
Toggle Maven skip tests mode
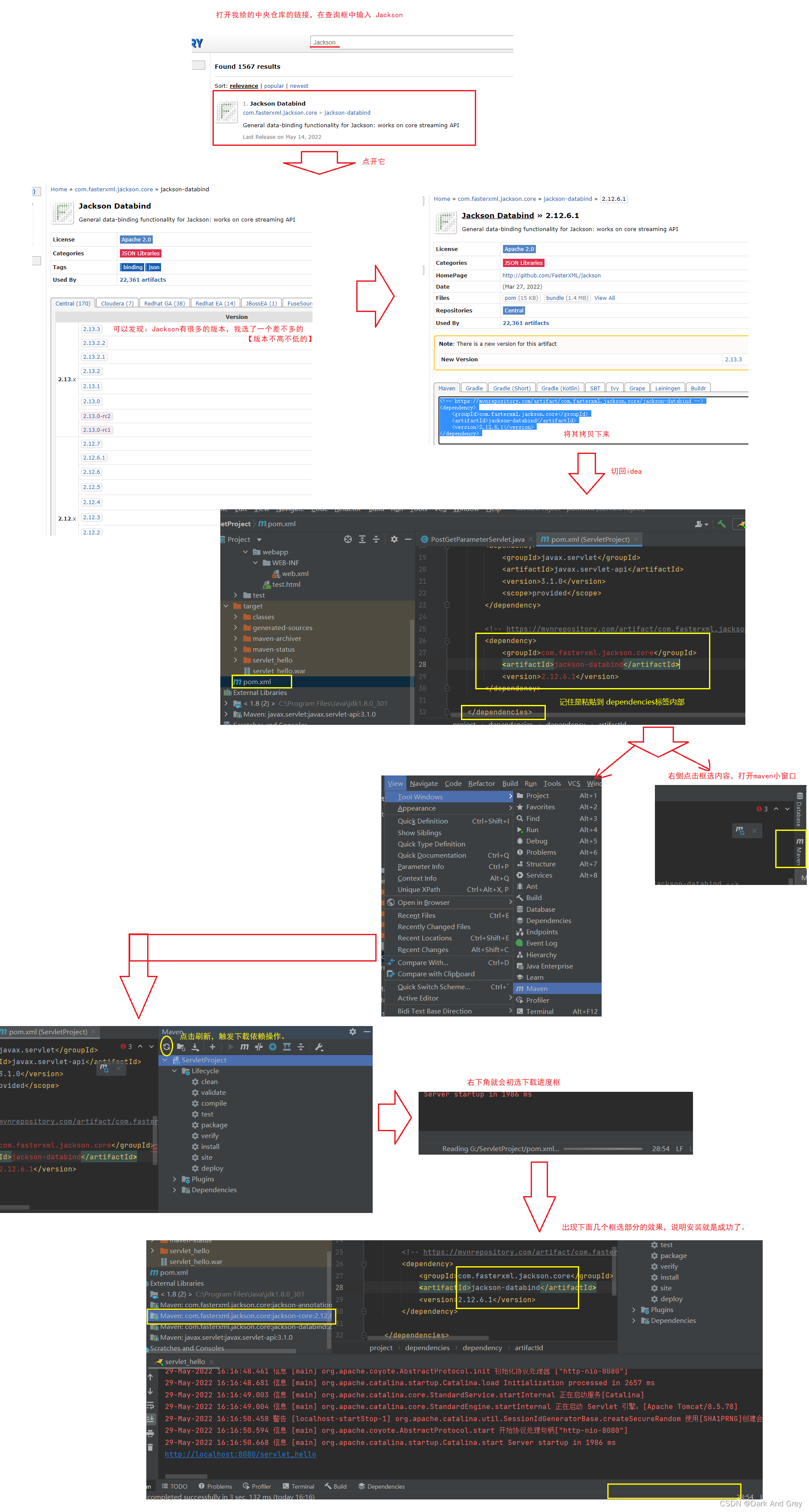tap(272, 1046)
